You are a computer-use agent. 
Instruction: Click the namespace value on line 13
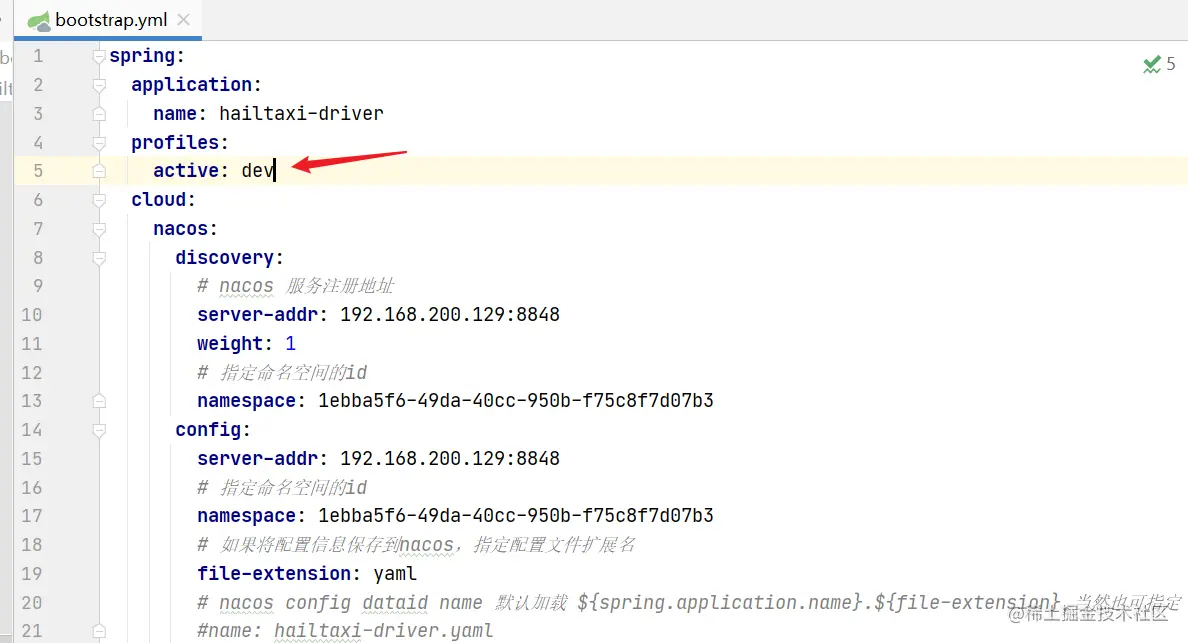tap(516, 401)
